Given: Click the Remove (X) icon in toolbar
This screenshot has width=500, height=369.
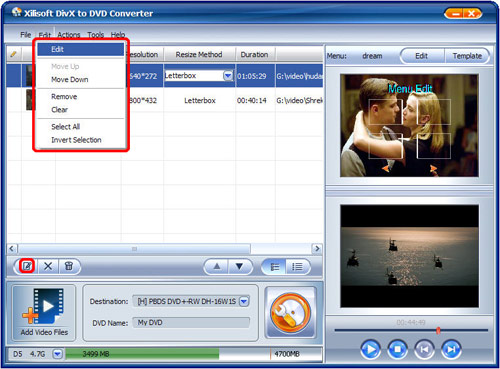Looking at the screenshot, I should 48,266.
